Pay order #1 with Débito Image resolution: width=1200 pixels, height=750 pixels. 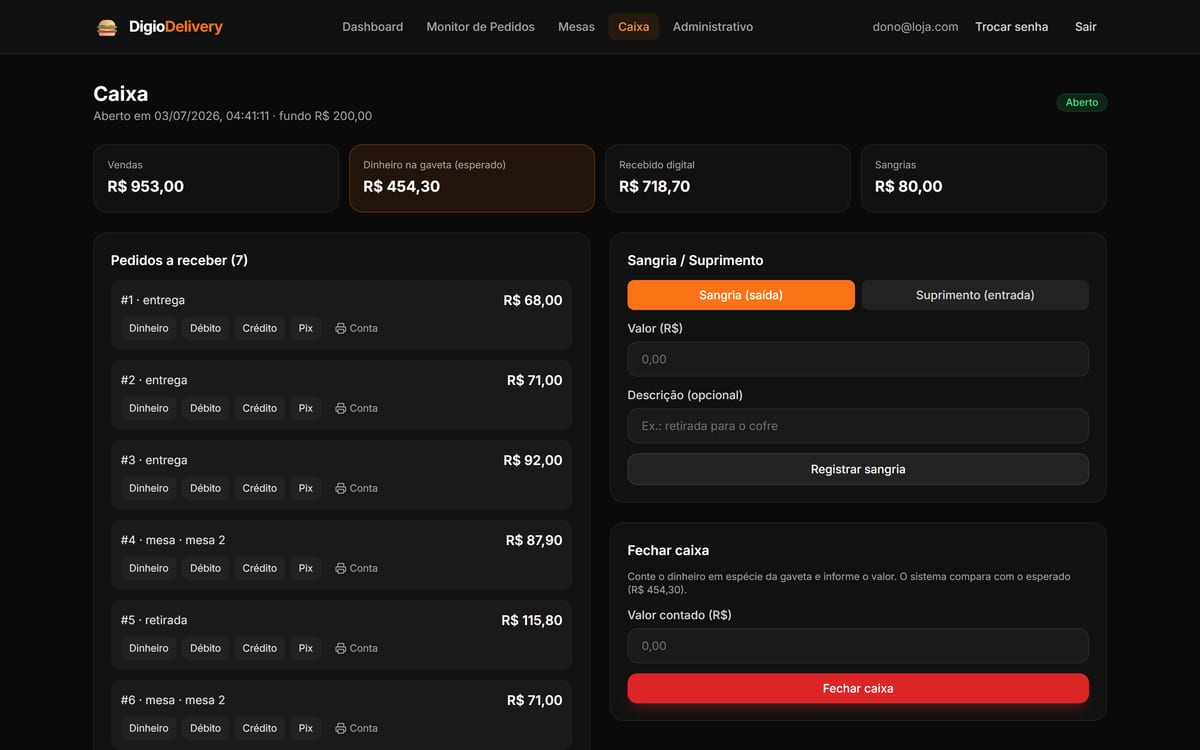point(205,328)
